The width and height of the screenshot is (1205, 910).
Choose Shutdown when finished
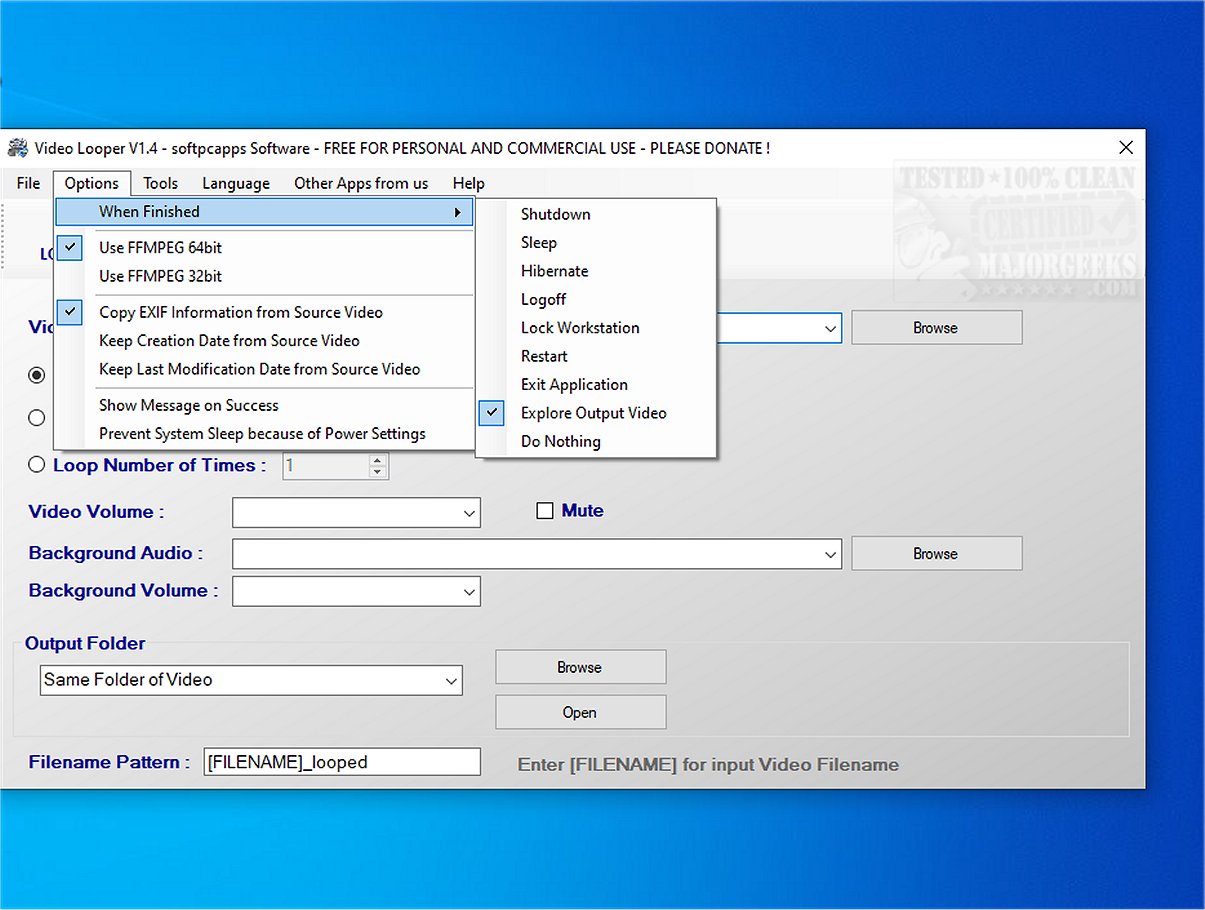point(596,214)
